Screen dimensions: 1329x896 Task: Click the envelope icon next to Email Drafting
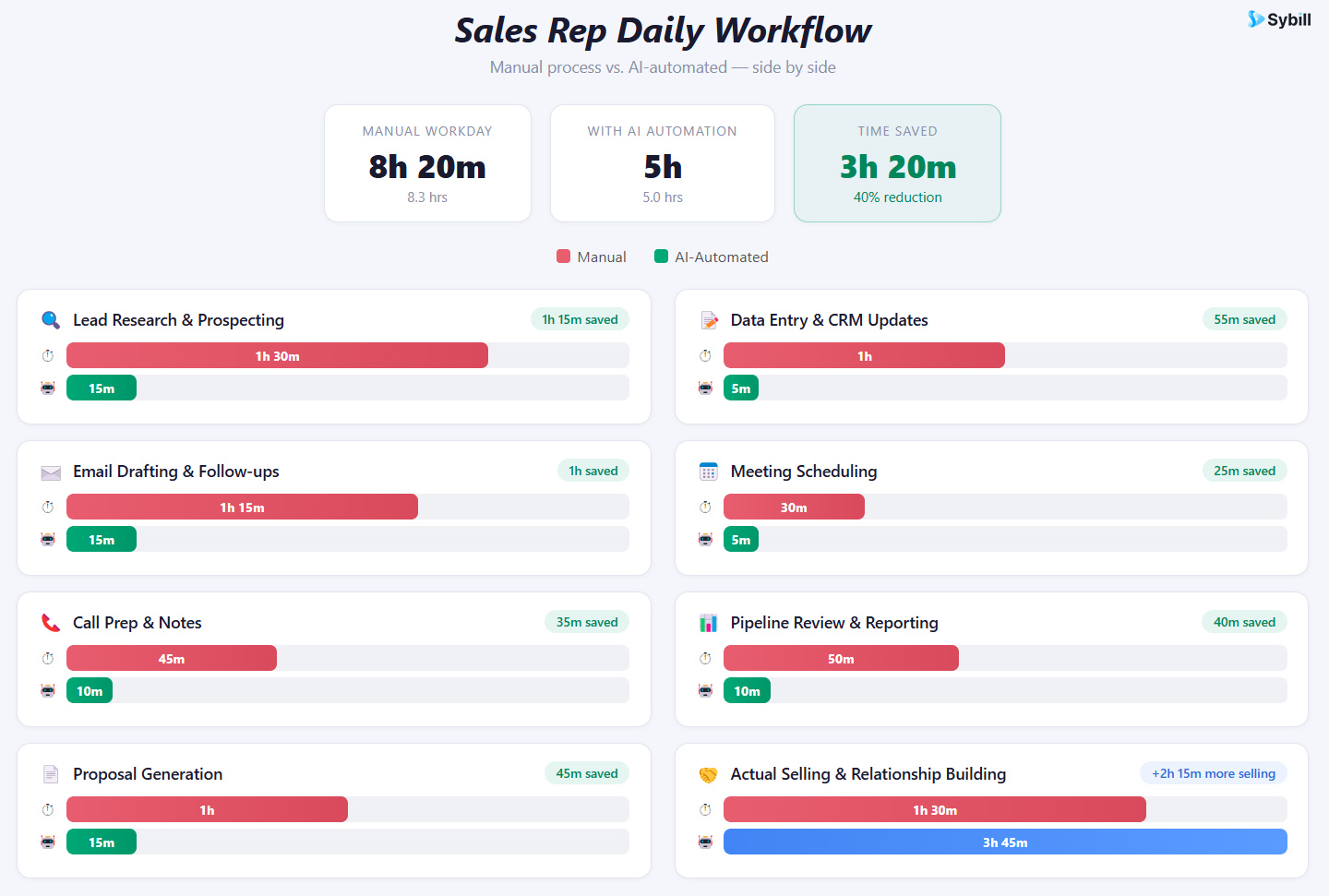tap(51, 472)
